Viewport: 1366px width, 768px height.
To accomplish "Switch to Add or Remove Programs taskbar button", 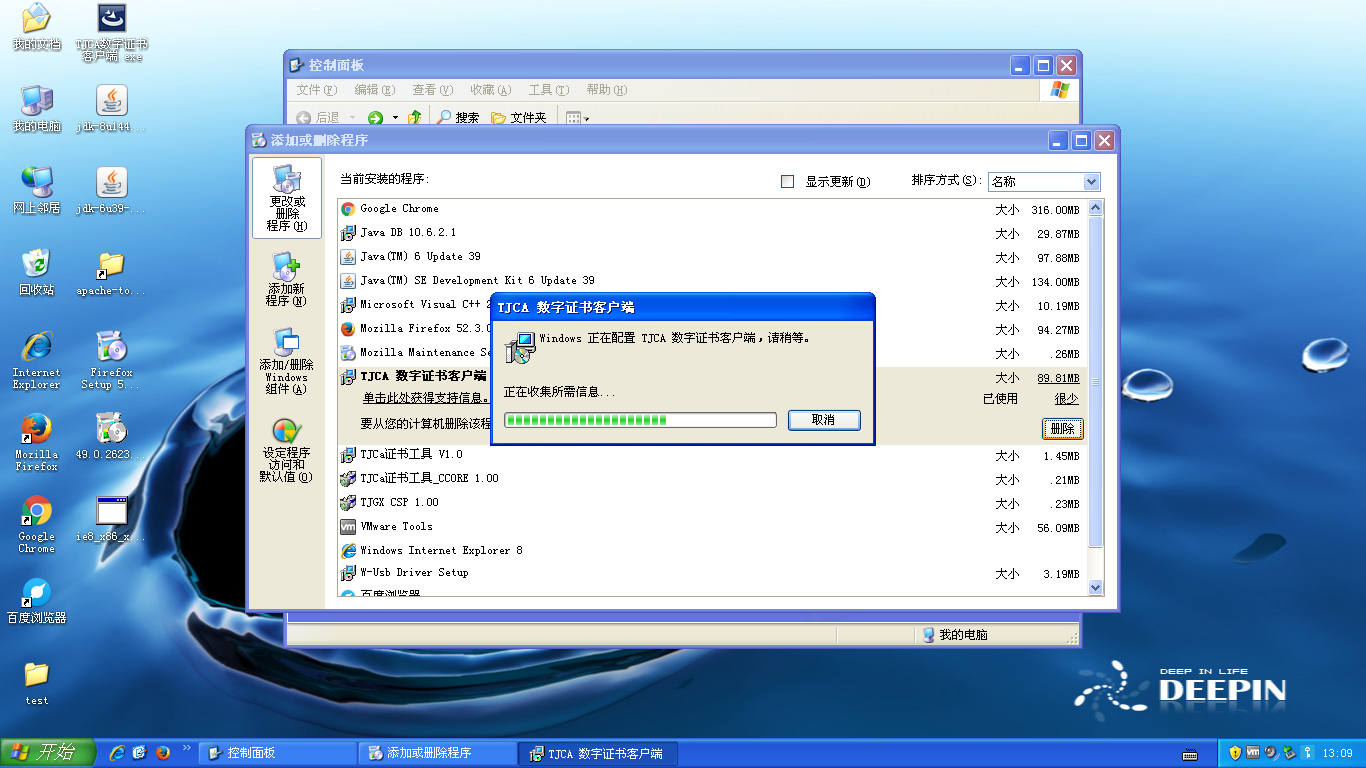I will pyautogui.click(x=438, y=753).
